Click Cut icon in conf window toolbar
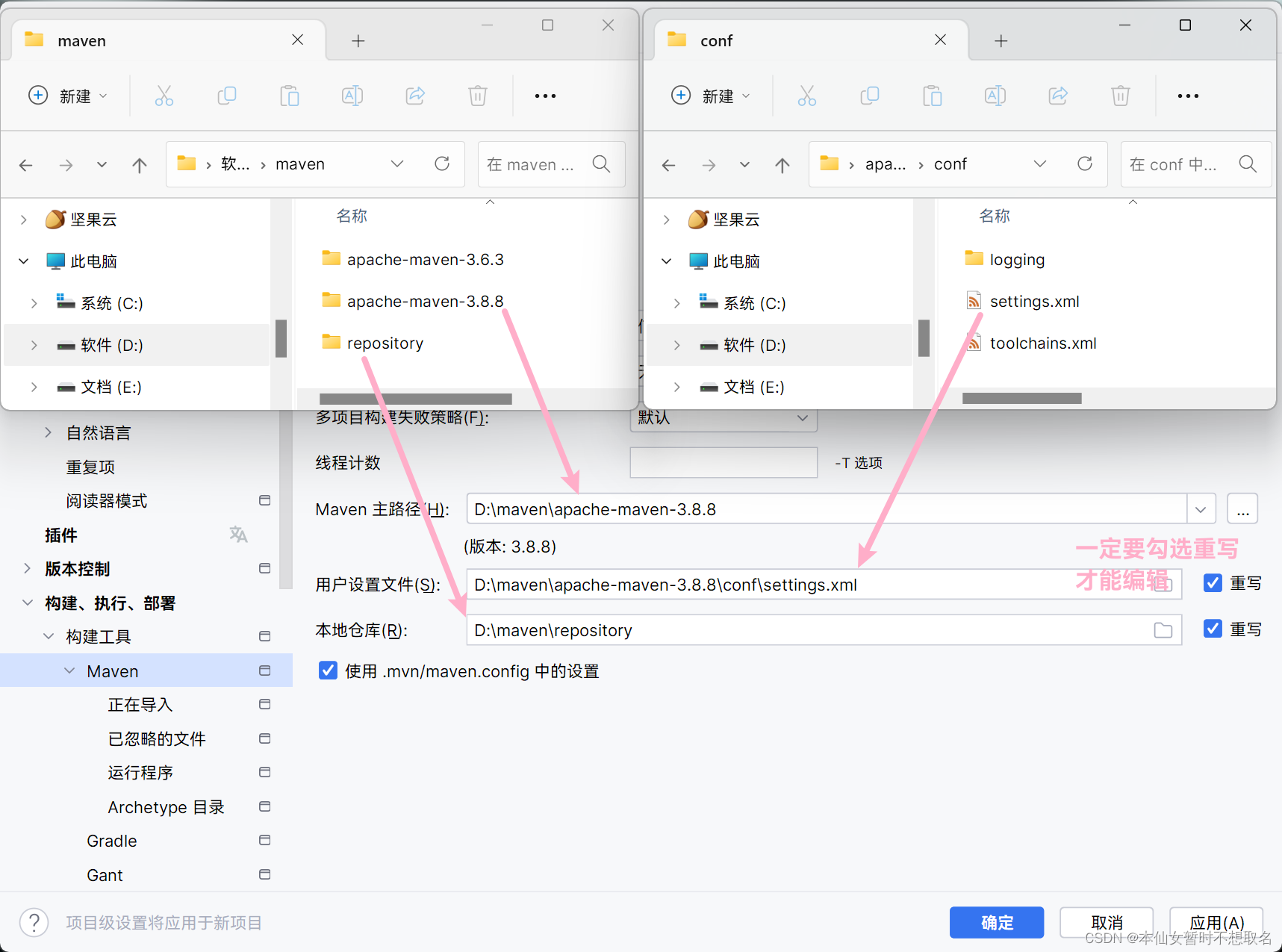 pos(807,96)
